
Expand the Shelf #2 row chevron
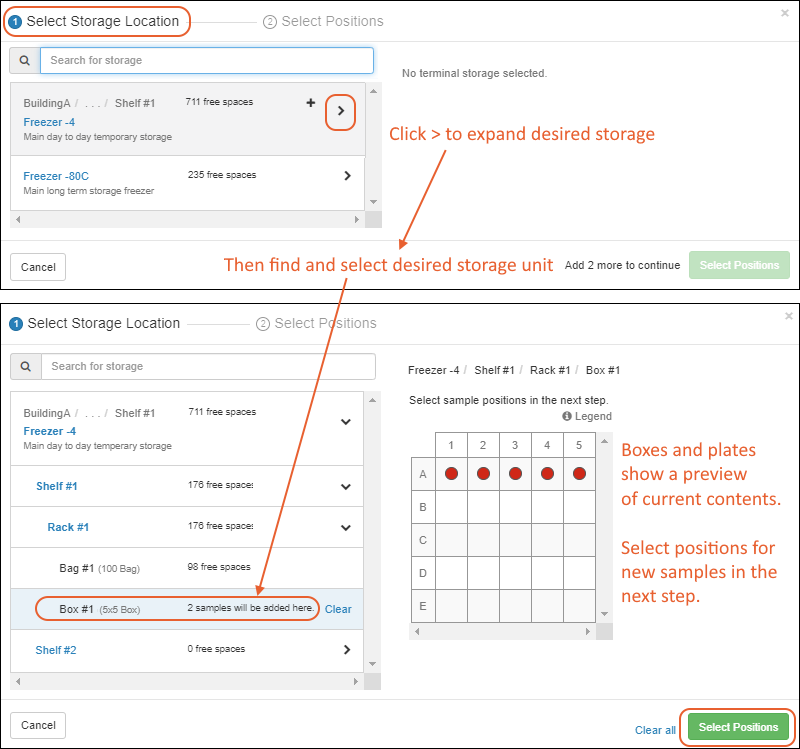[346, 650]
